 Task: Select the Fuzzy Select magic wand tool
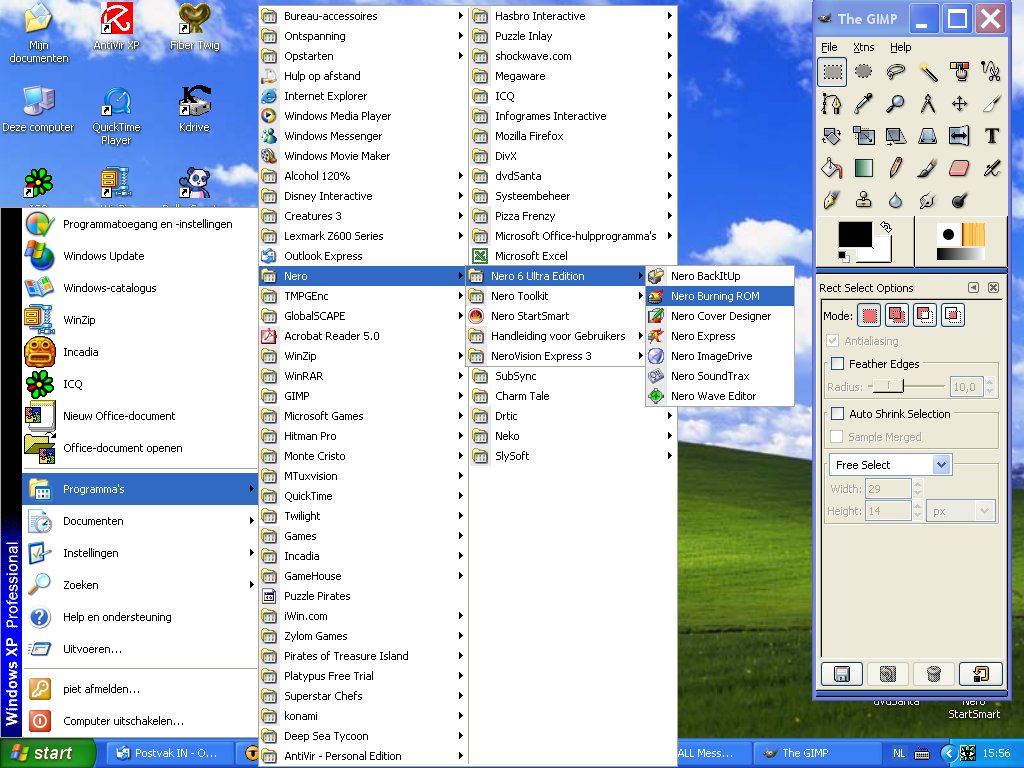(928, 71)
